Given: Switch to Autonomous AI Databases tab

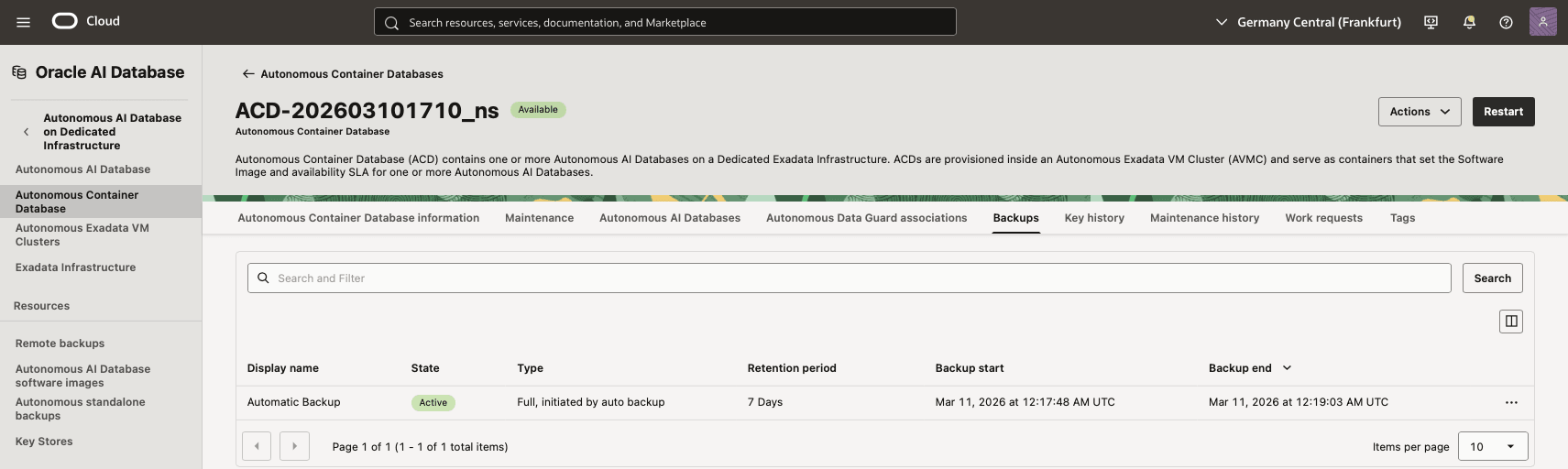Looking at the screenshot, I should click(670, 218).
